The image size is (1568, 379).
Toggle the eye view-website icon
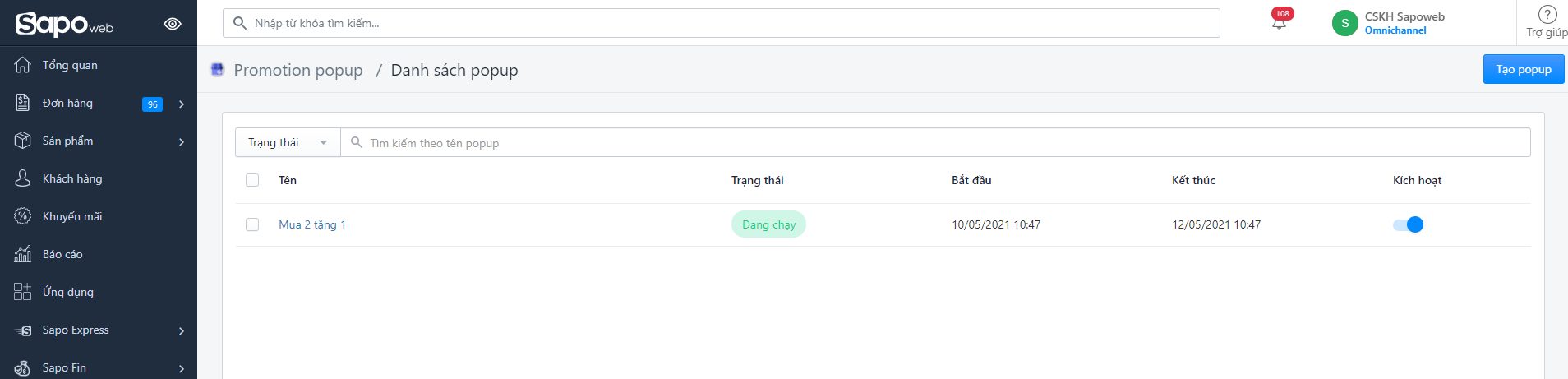pyautogui.click(x=173, y=24)
